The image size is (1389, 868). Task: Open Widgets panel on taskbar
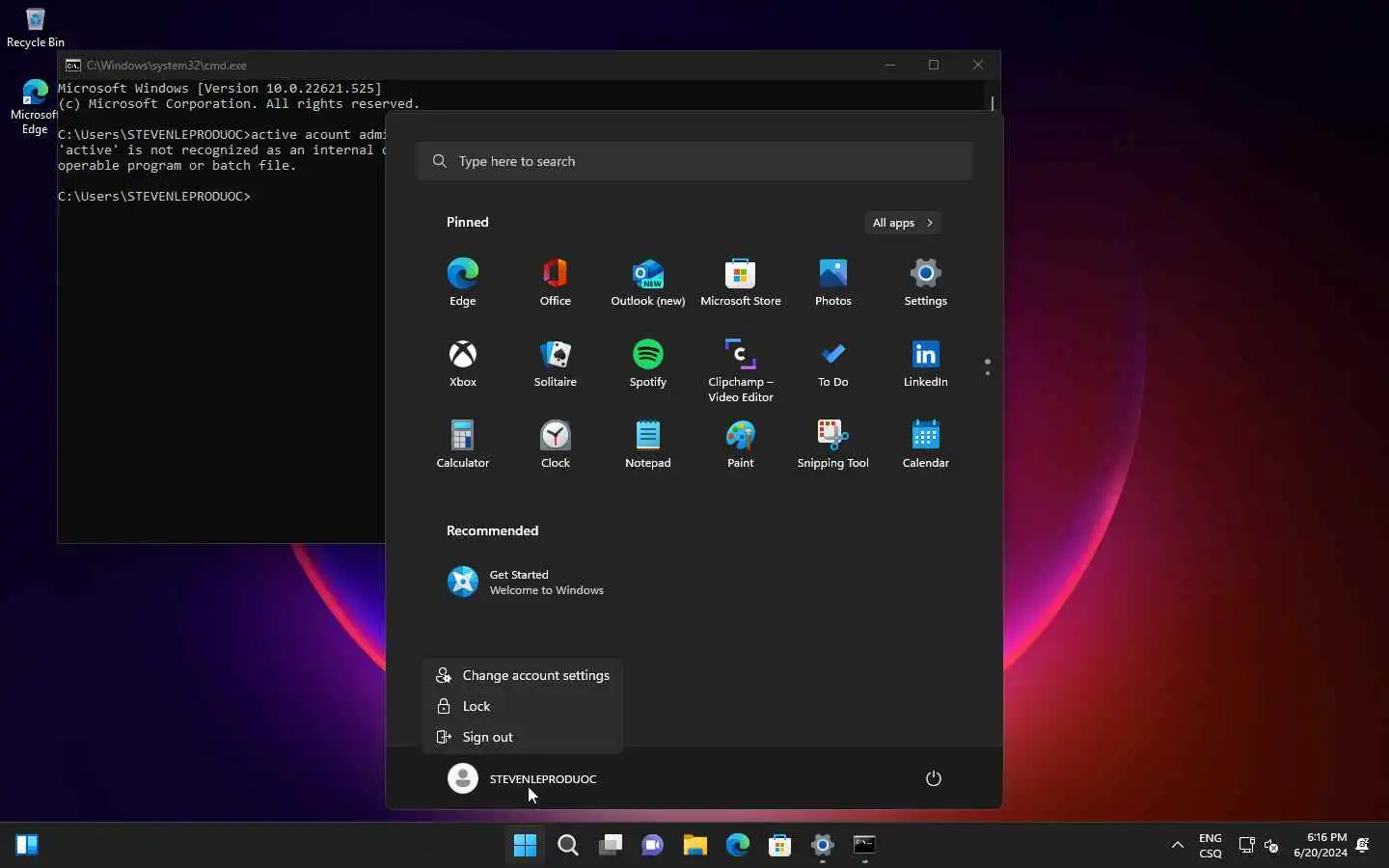[27, 846]
